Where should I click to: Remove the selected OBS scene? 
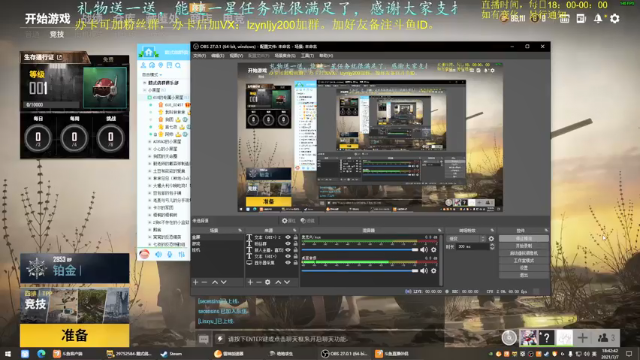click(204, 282)
